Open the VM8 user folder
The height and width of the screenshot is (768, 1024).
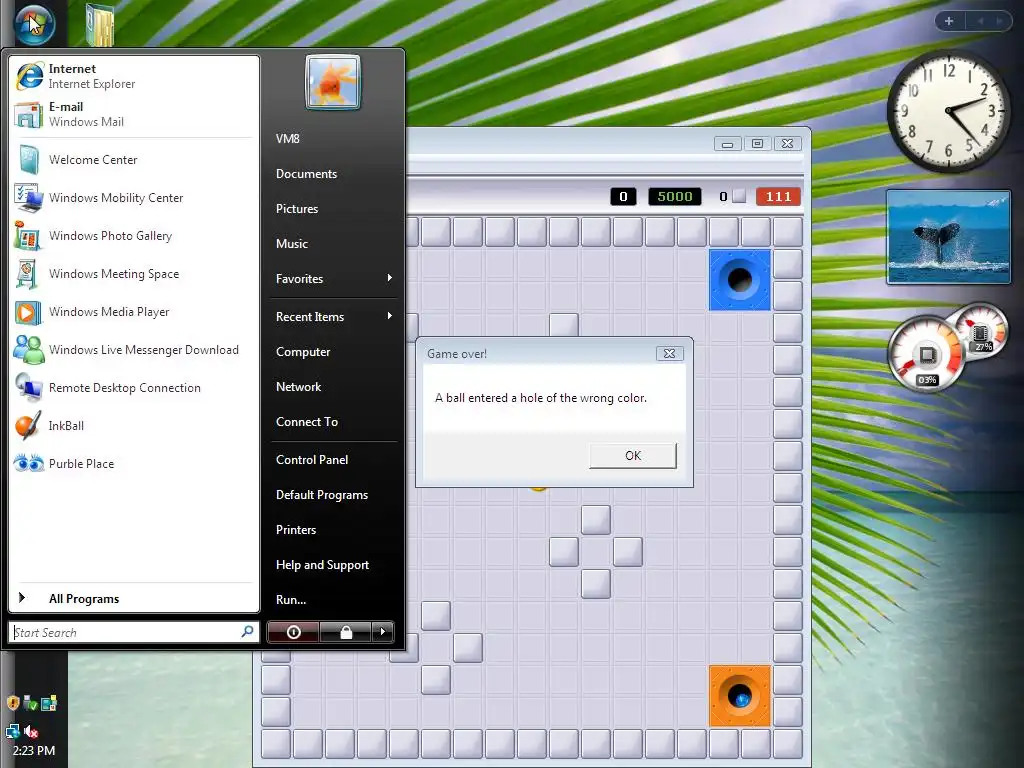point(287,138)
